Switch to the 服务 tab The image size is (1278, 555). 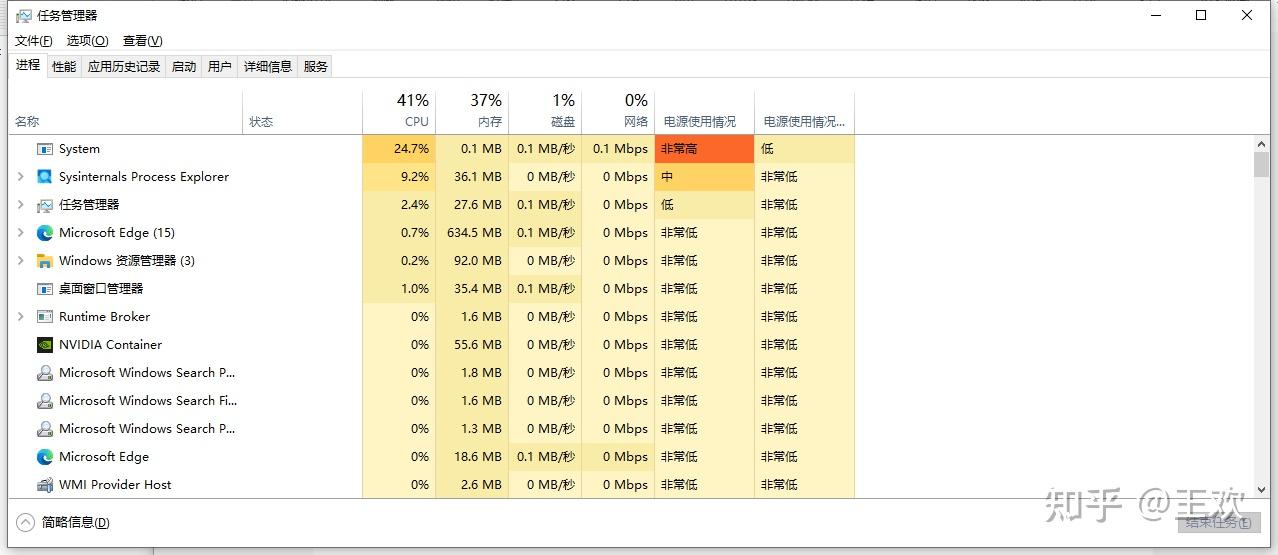coord(315,67)
